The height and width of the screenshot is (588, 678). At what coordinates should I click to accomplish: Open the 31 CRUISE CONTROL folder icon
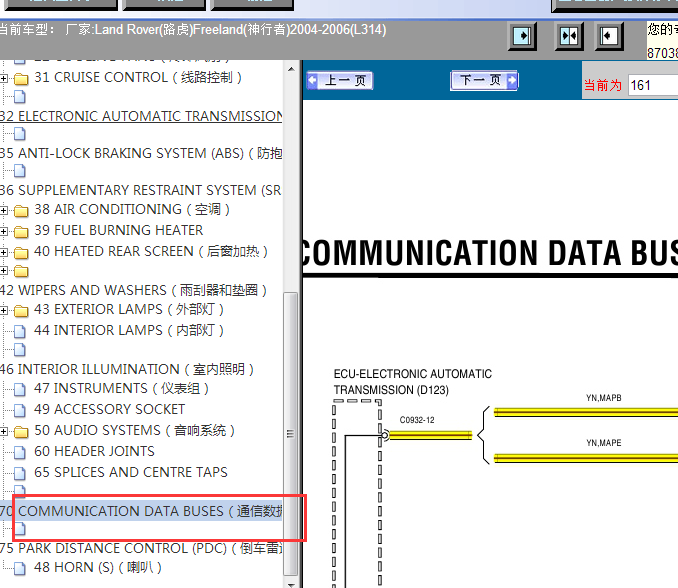coord(21,79)
